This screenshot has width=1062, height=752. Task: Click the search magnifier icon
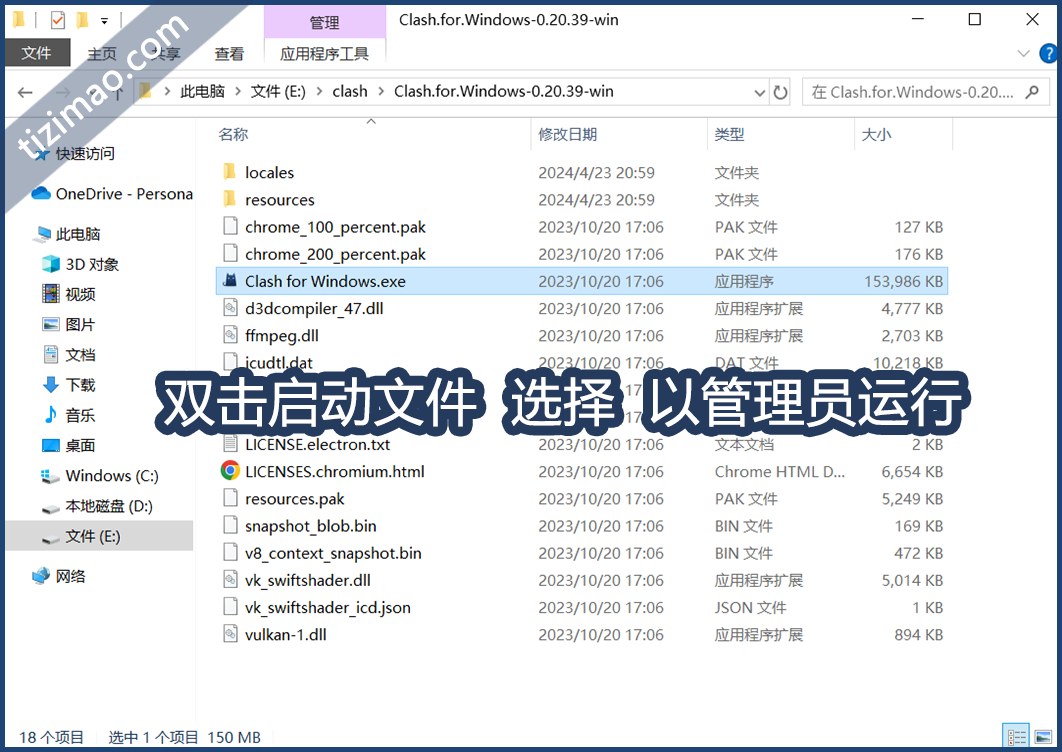click(1032, 91)
